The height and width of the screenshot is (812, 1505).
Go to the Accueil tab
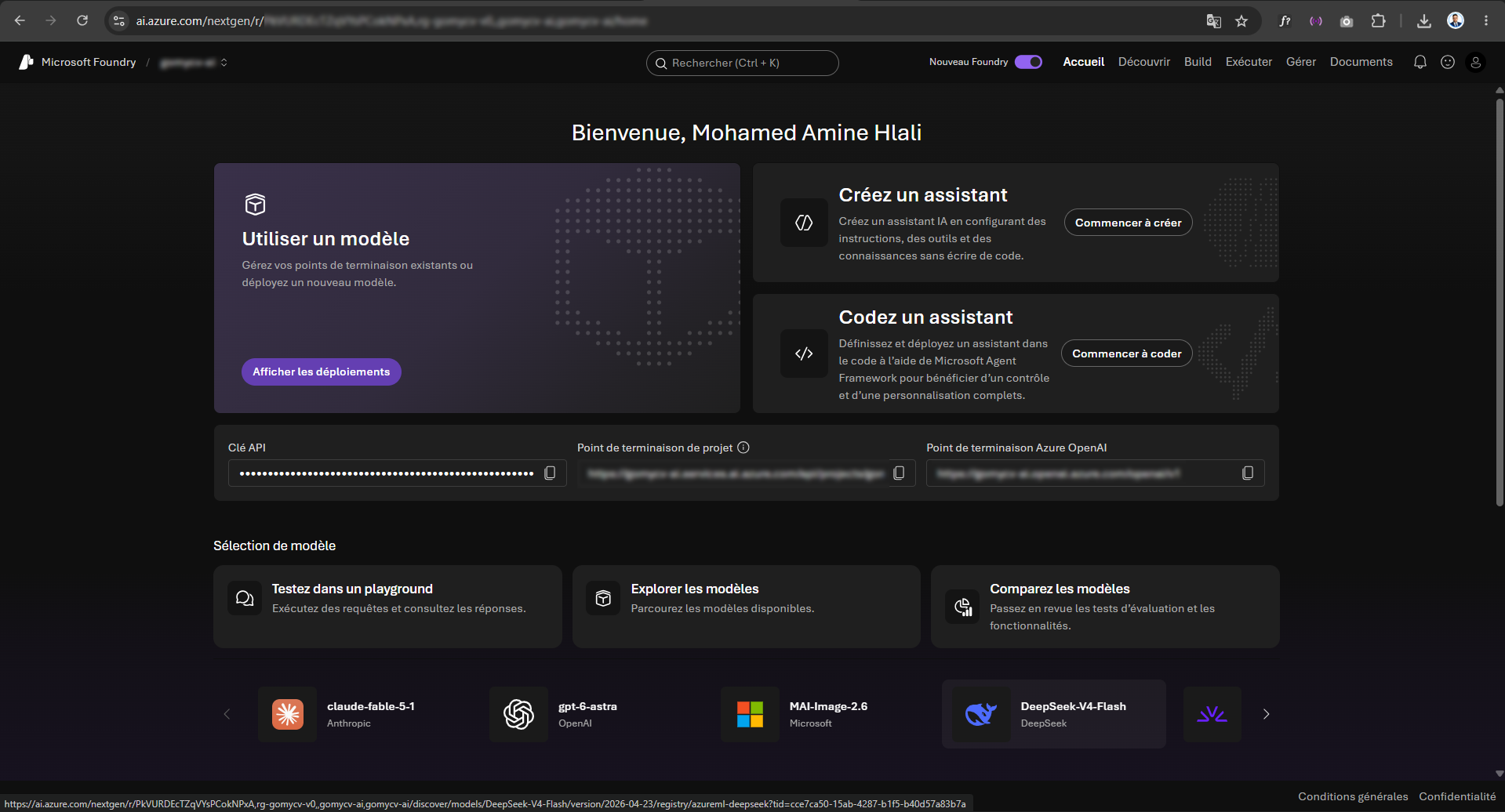pos(1083,62)
